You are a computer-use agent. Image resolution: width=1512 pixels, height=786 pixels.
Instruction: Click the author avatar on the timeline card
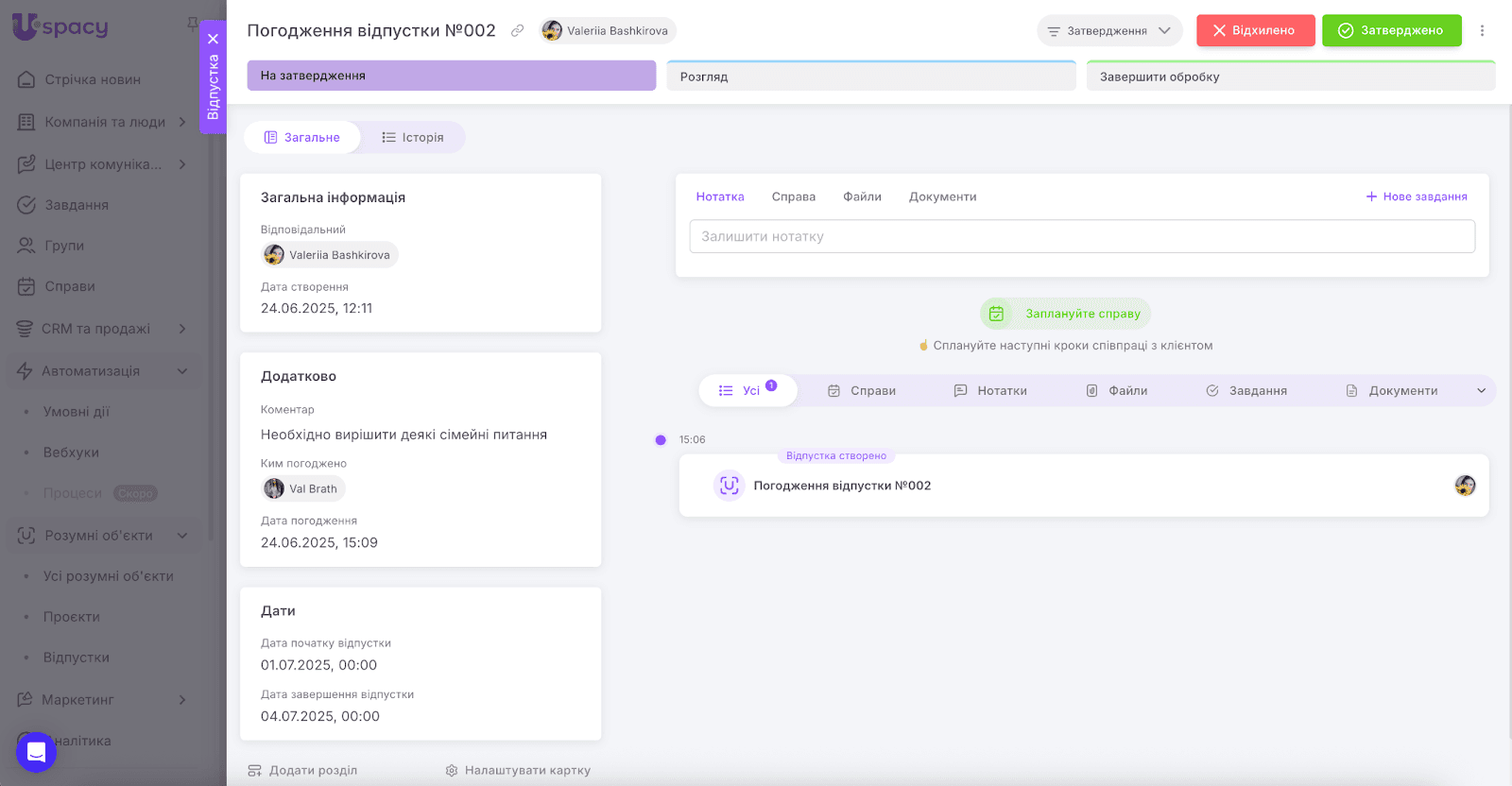pos(1465,486)
